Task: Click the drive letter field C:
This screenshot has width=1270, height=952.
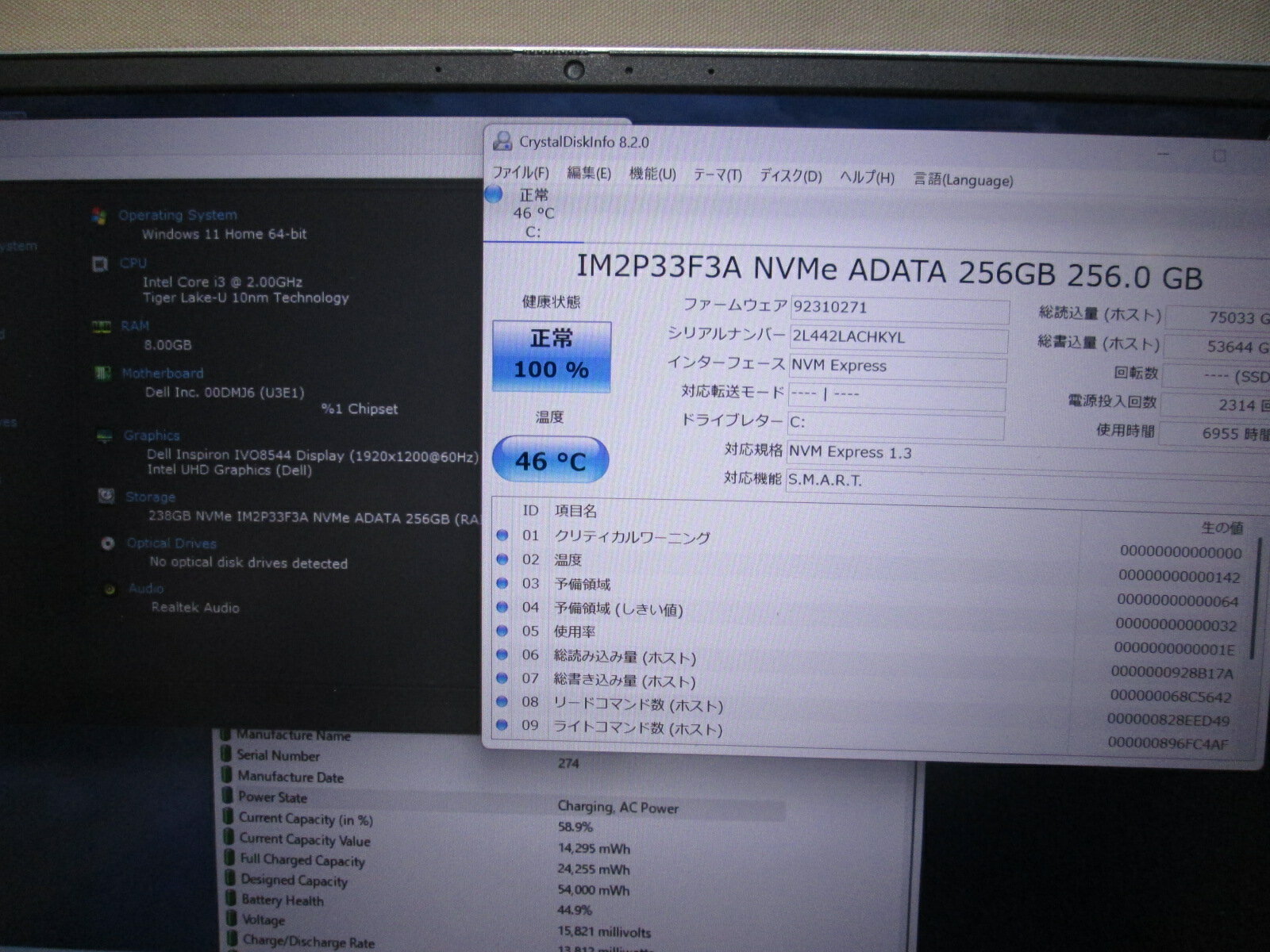Action: tap(895, 423)
